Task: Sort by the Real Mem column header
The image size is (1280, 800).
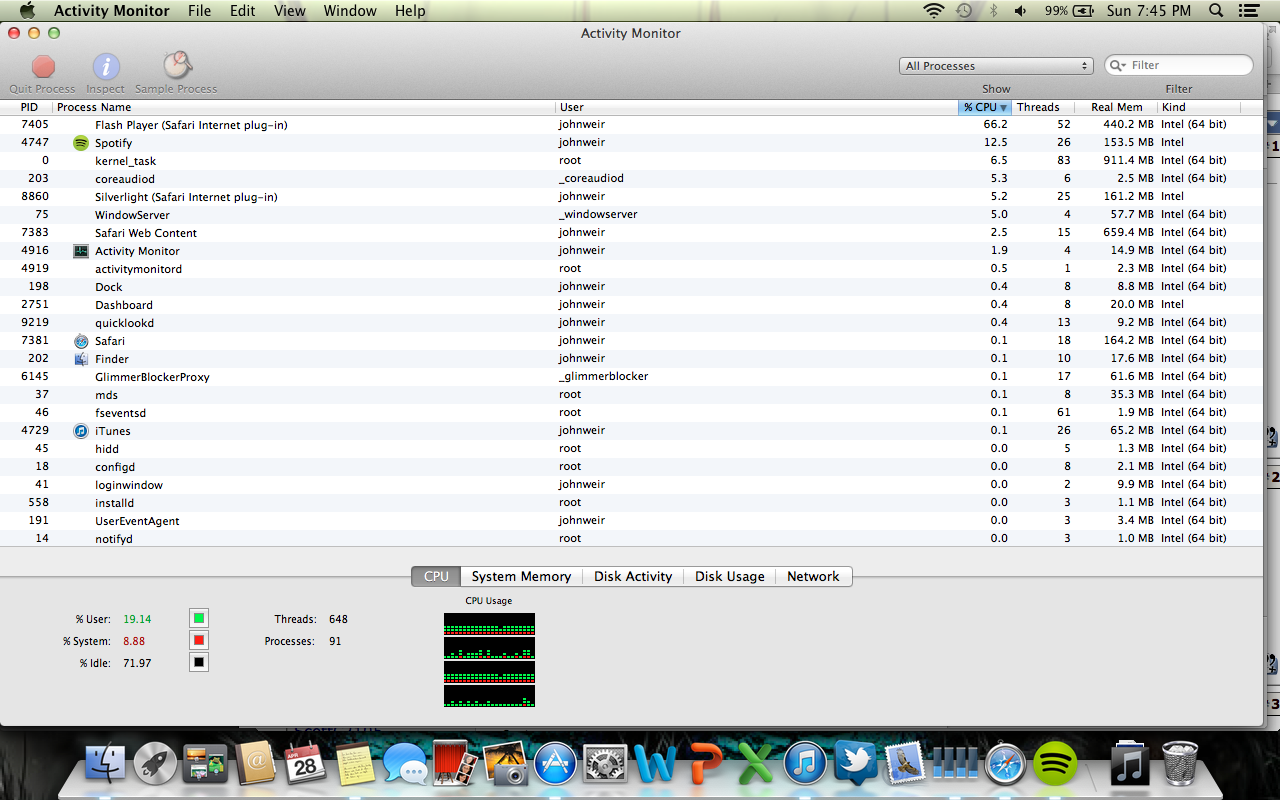Action: tap(1117, 107)
